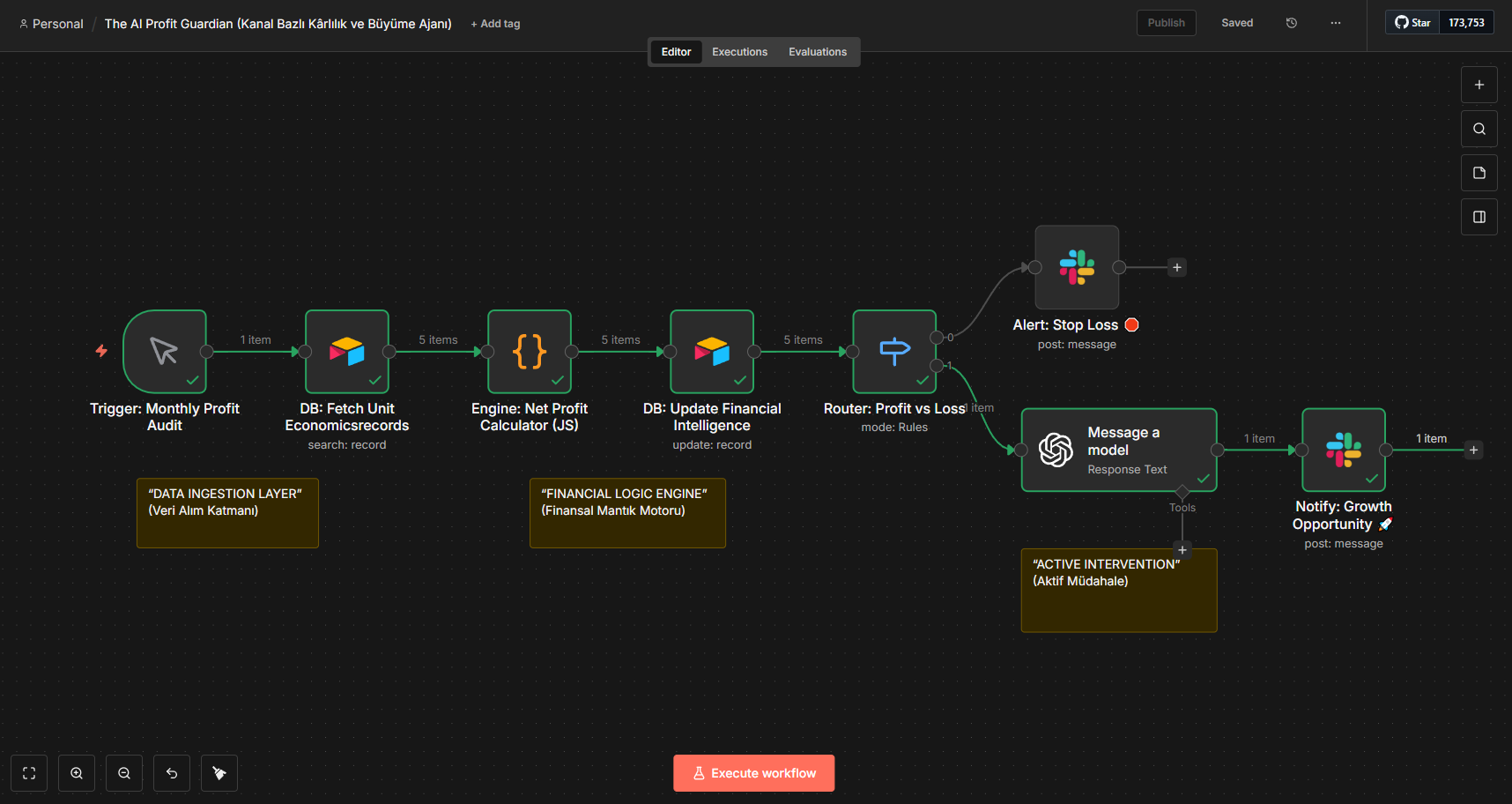Screen dimensions: 1512x804
Task: Fit the workflow to view
Action: (x=29, y=773)
